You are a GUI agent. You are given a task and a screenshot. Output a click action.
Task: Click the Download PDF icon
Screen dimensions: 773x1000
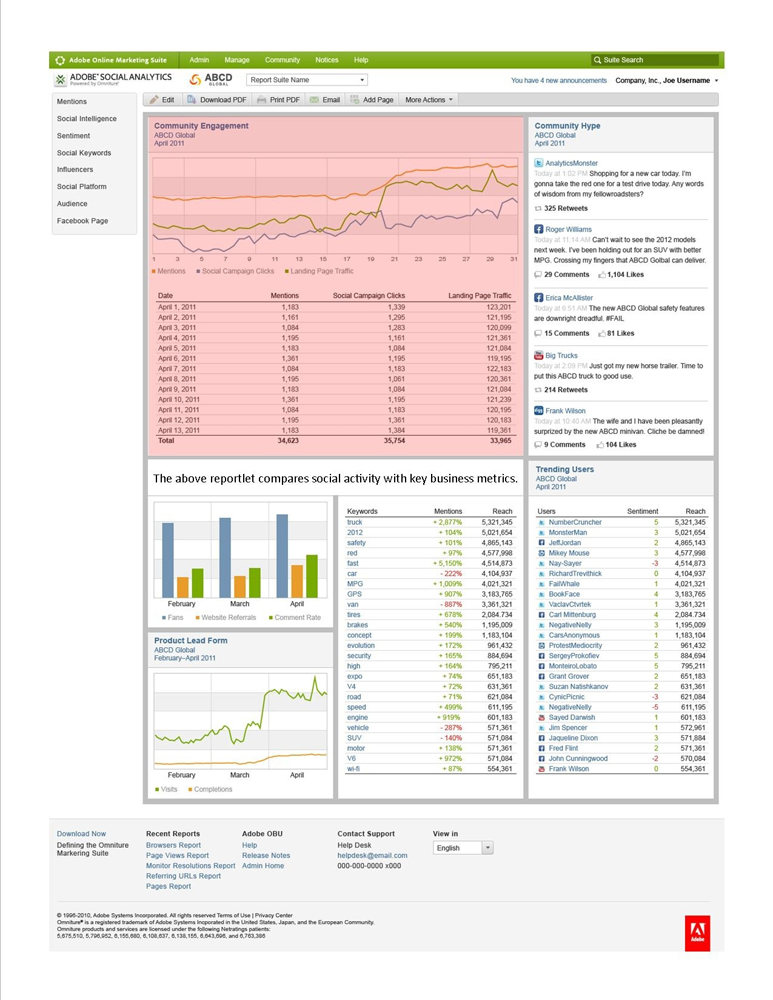click(x=191, y=99)
